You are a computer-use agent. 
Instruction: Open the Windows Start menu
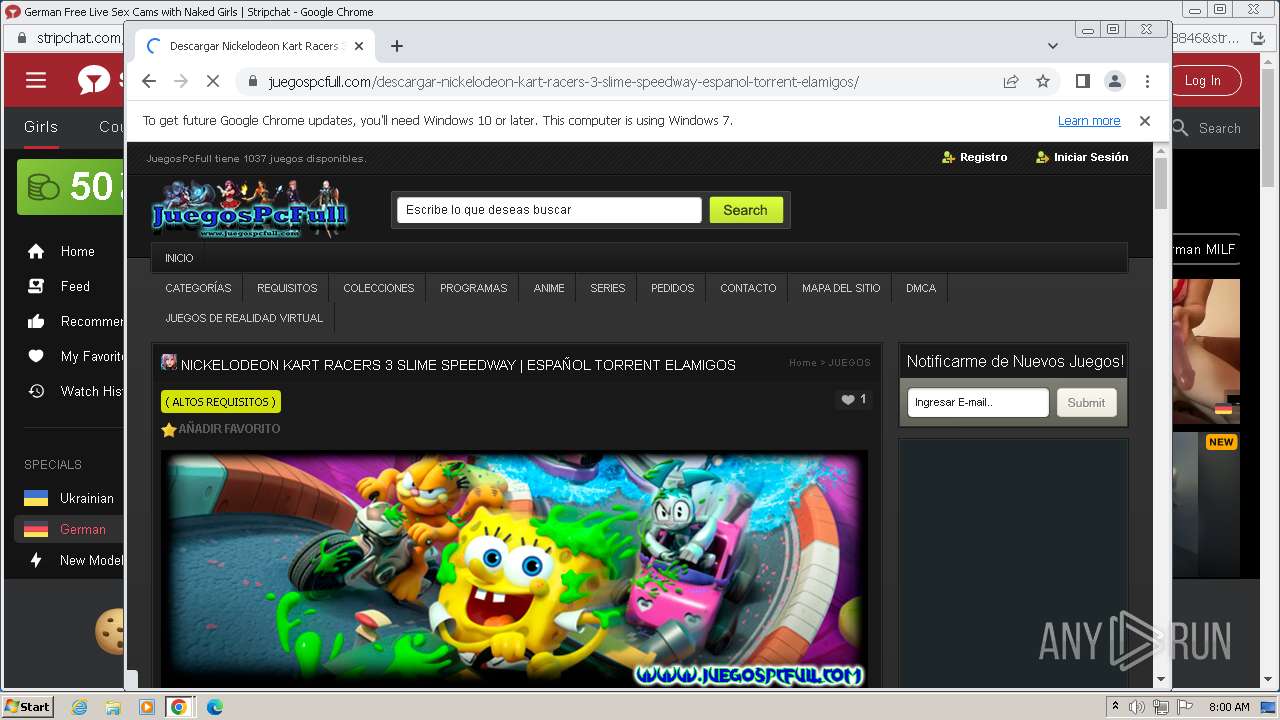point(28,706)
